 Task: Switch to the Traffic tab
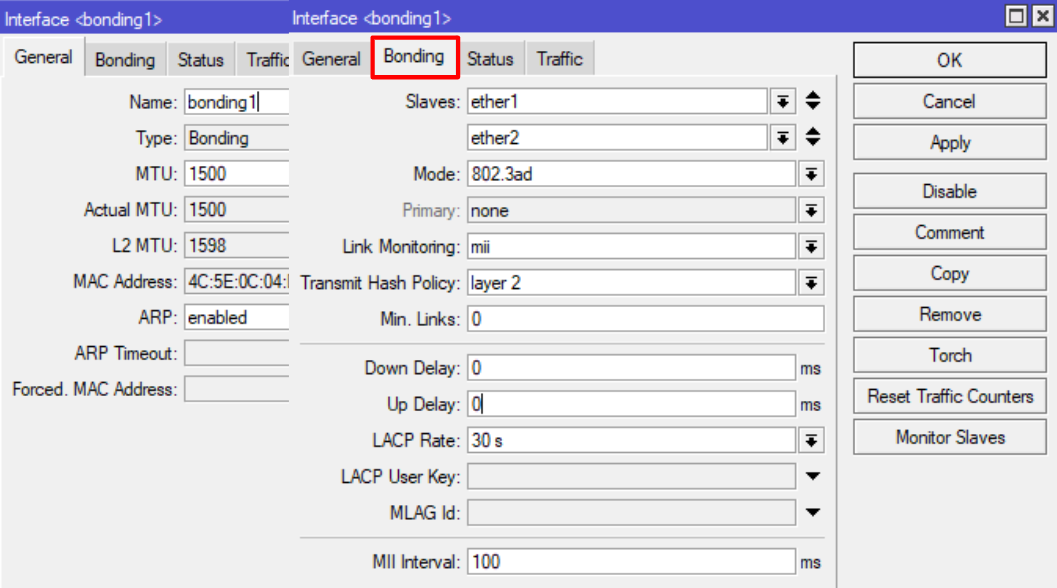pos(559,58)
